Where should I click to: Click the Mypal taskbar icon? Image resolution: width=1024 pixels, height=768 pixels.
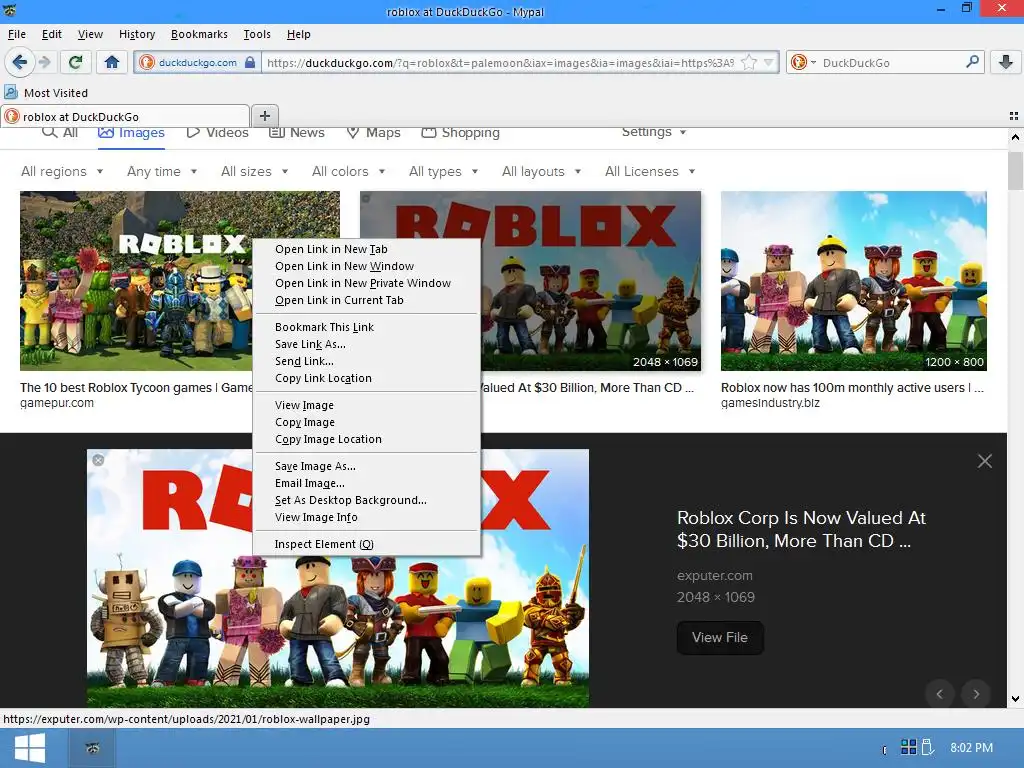point(92,748)
